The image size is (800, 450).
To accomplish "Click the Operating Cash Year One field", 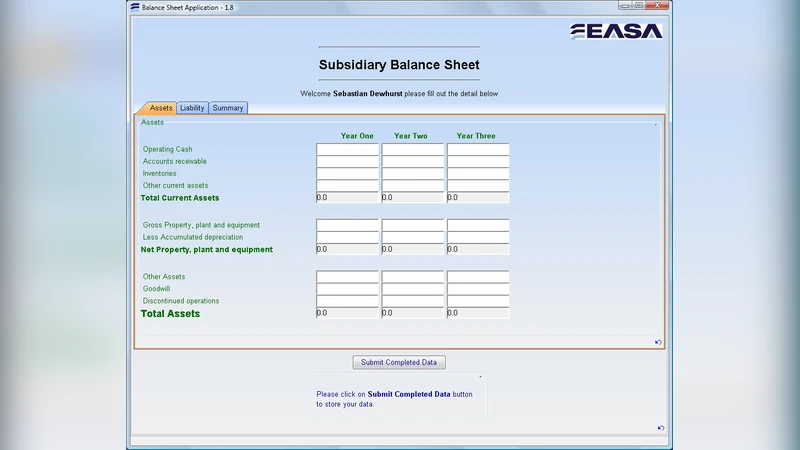I will (347, 150).
